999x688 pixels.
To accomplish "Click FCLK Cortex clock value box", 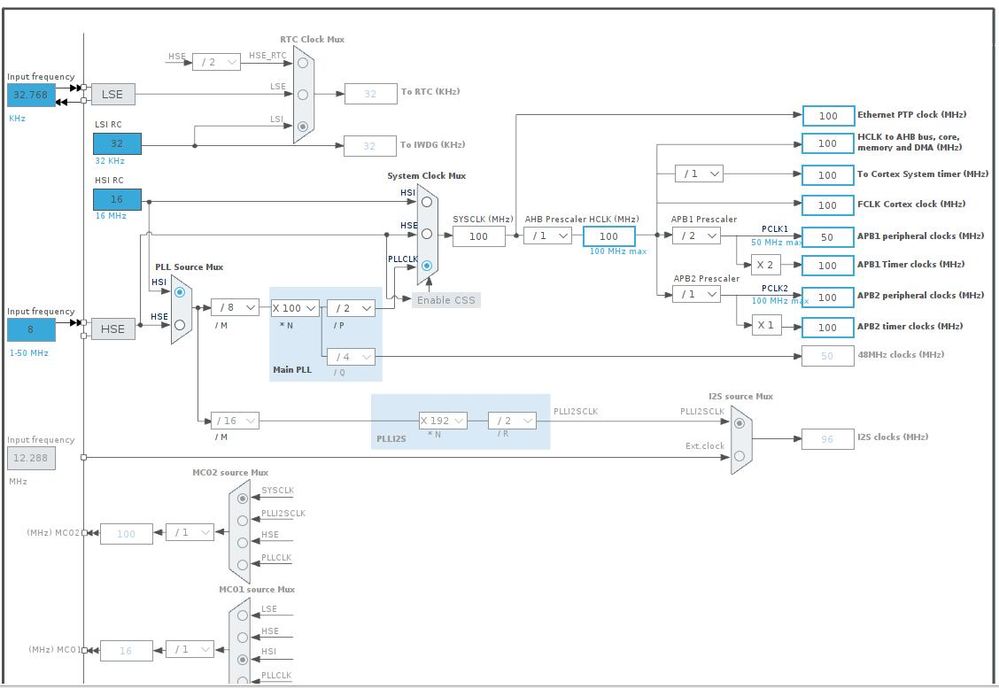I will pyautogui.click(x=828, y=206).
